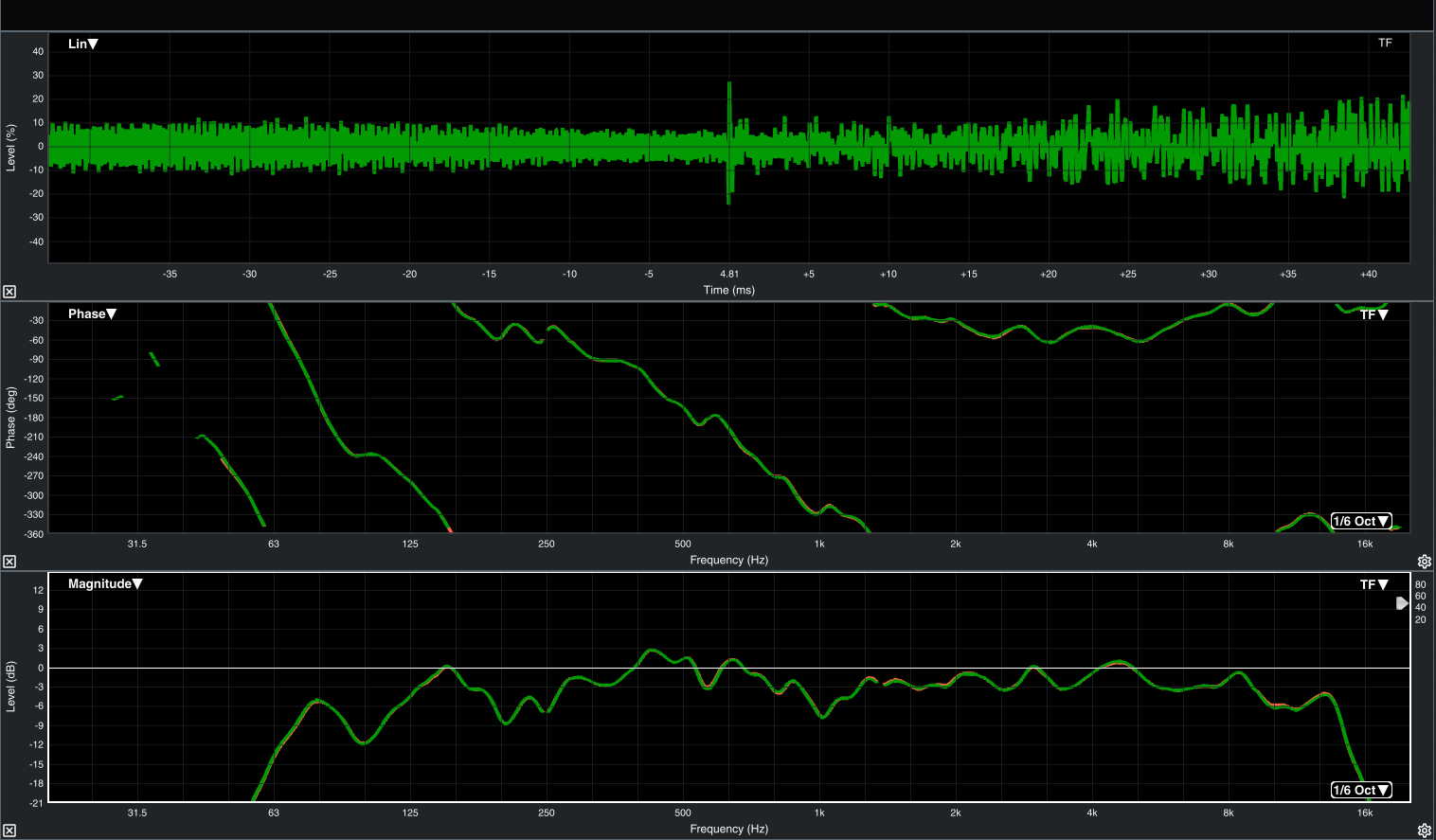Close the Phase plot pane
The width and height of the screenshot is (1436, 840).
pyautogui.click(x=9, y=562)
